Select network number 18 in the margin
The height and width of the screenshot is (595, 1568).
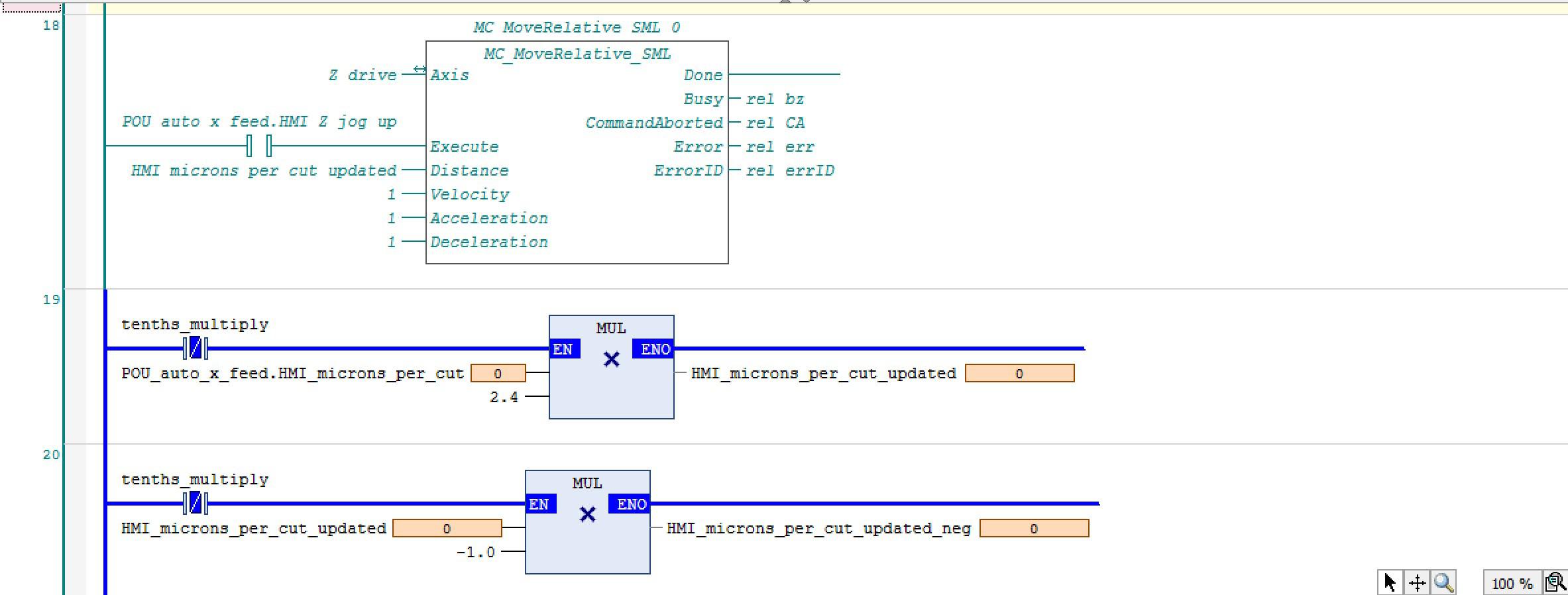click(x=51, y=26)
